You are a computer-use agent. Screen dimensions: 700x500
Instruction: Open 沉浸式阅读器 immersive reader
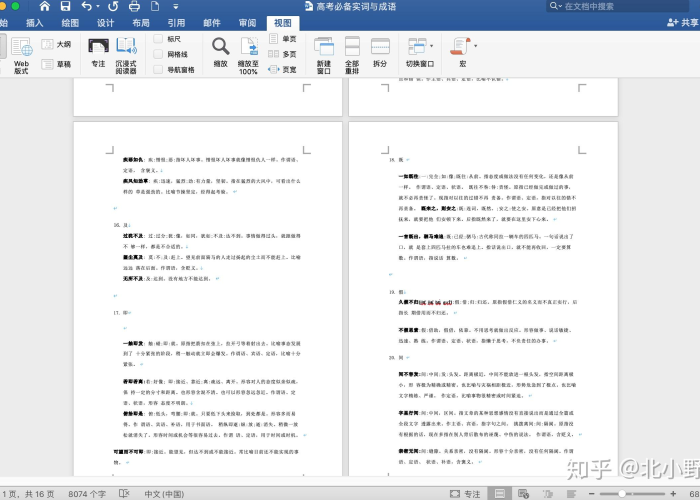126,55
